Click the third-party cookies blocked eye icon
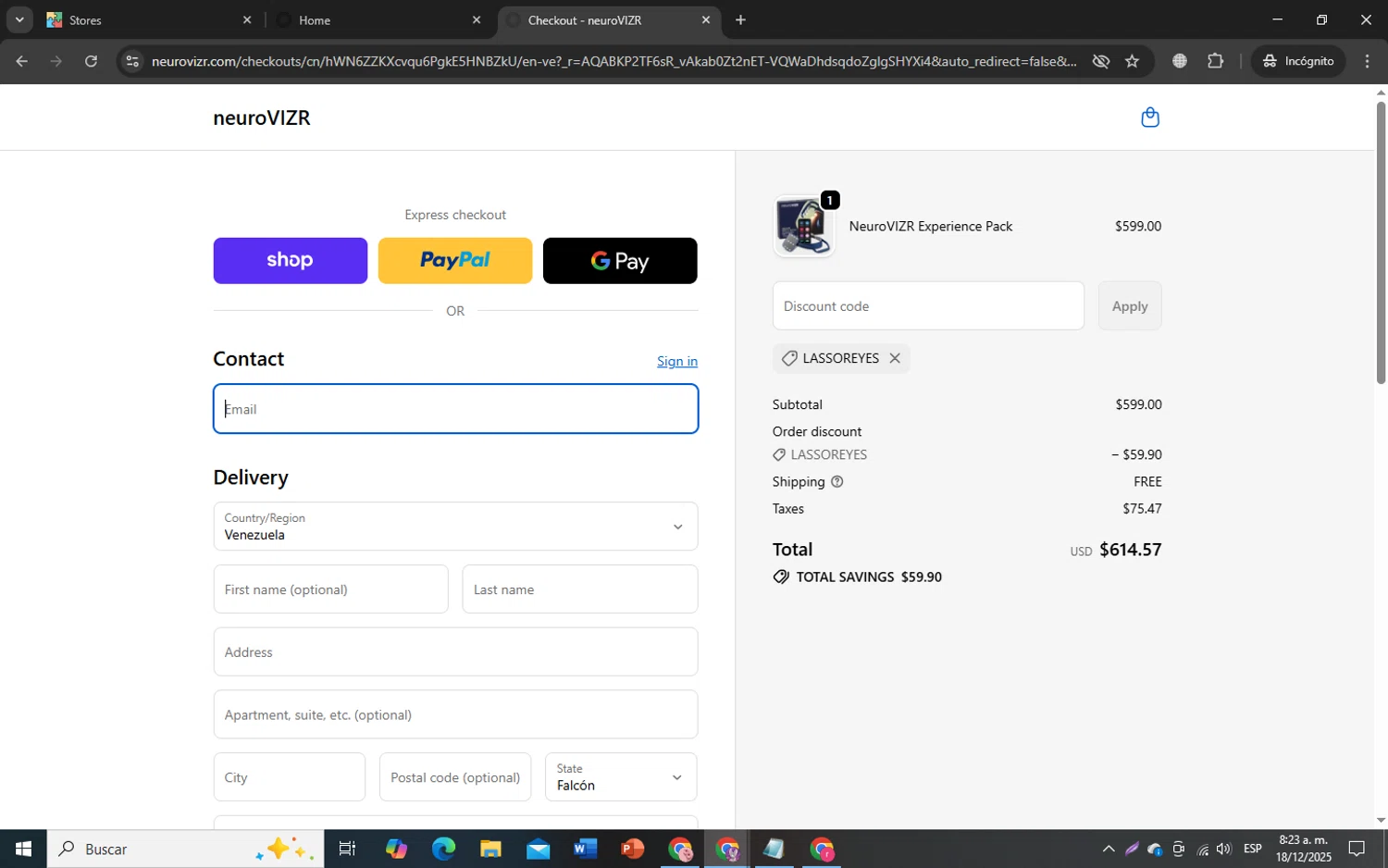The height and width of the screenshot is (868, 1388). point(1100,61)
